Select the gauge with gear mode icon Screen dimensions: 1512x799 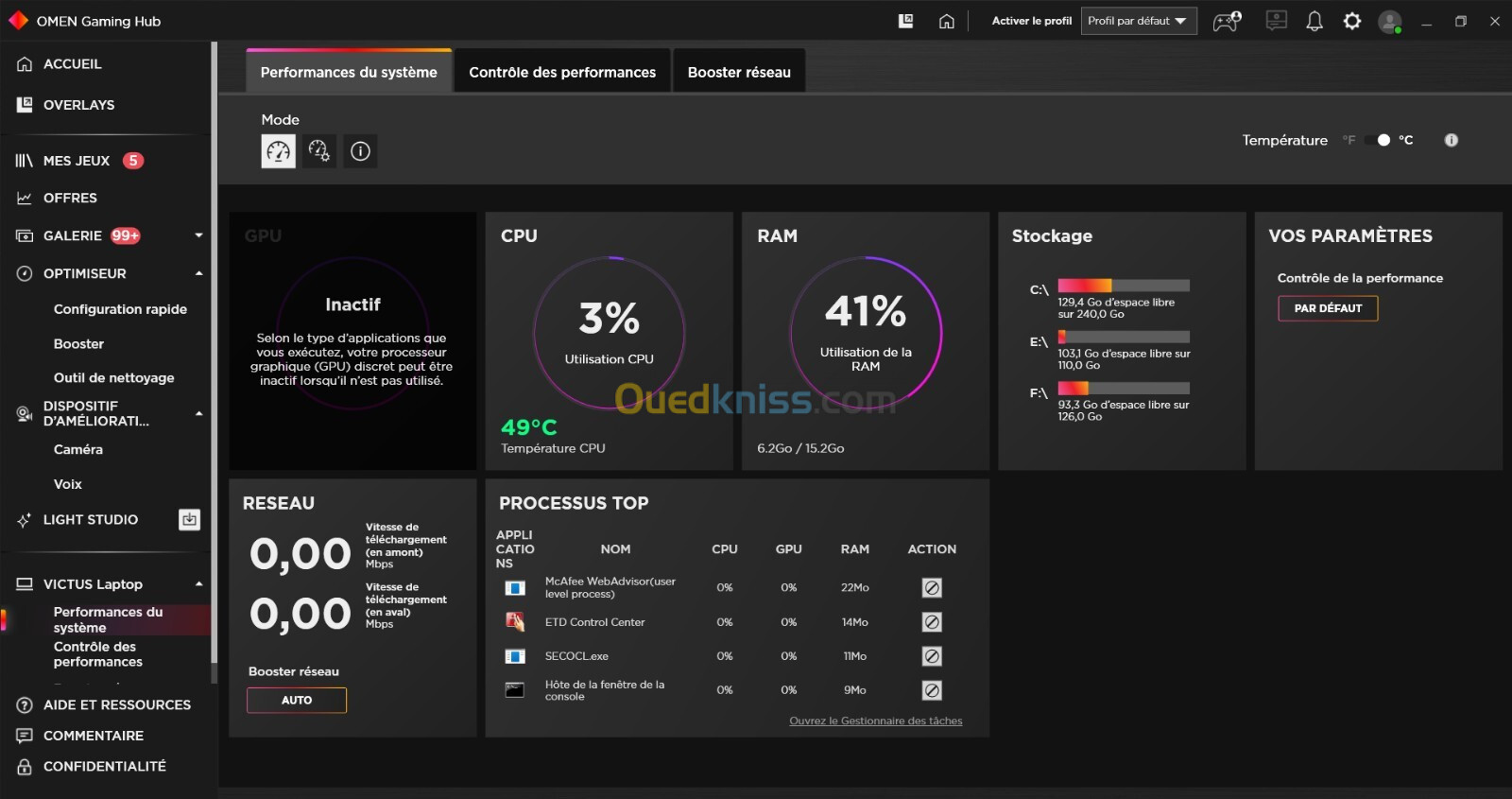(319, 151)
